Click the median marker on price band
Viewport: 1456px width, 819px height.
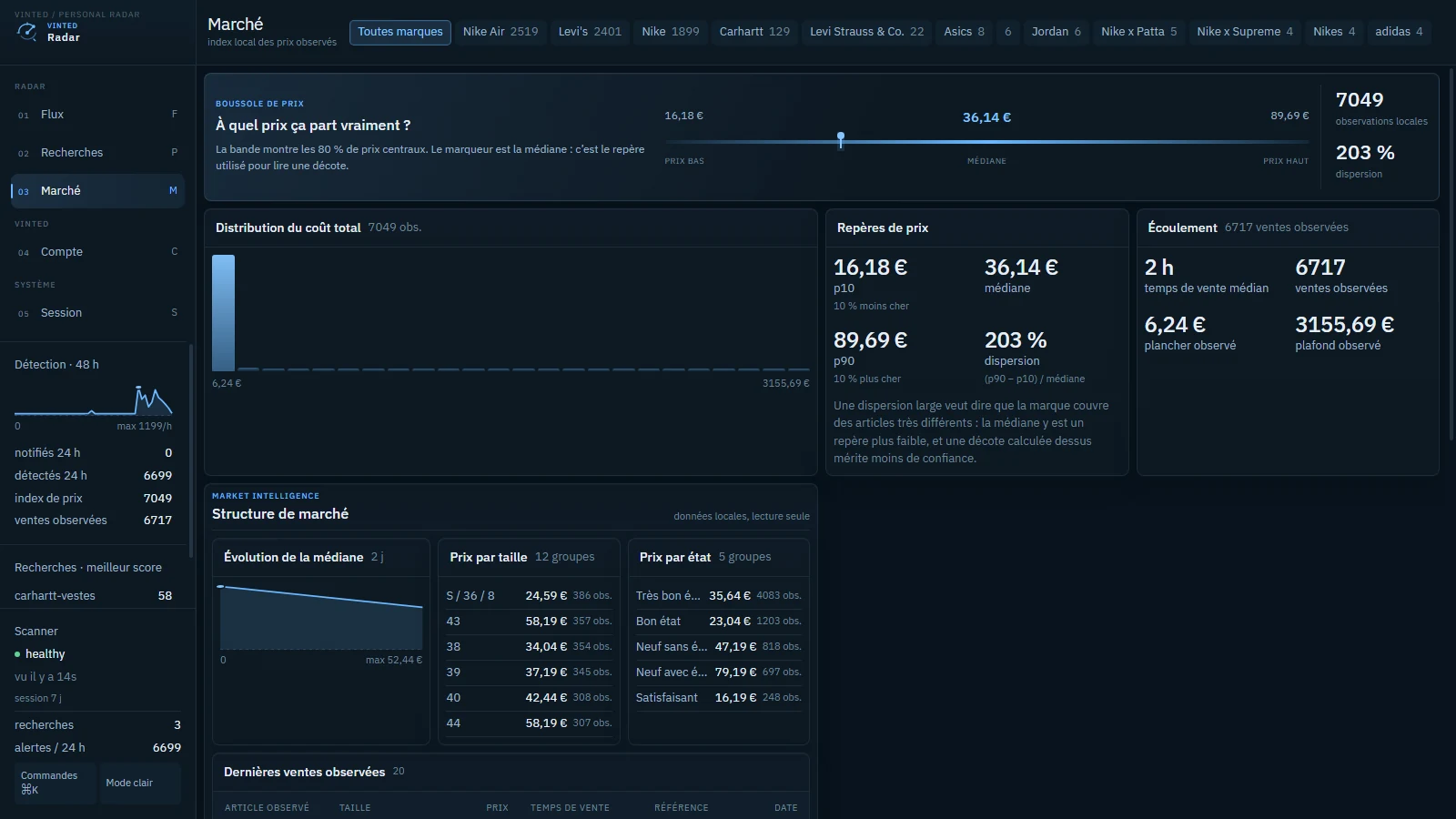click(x=841, y=140)
